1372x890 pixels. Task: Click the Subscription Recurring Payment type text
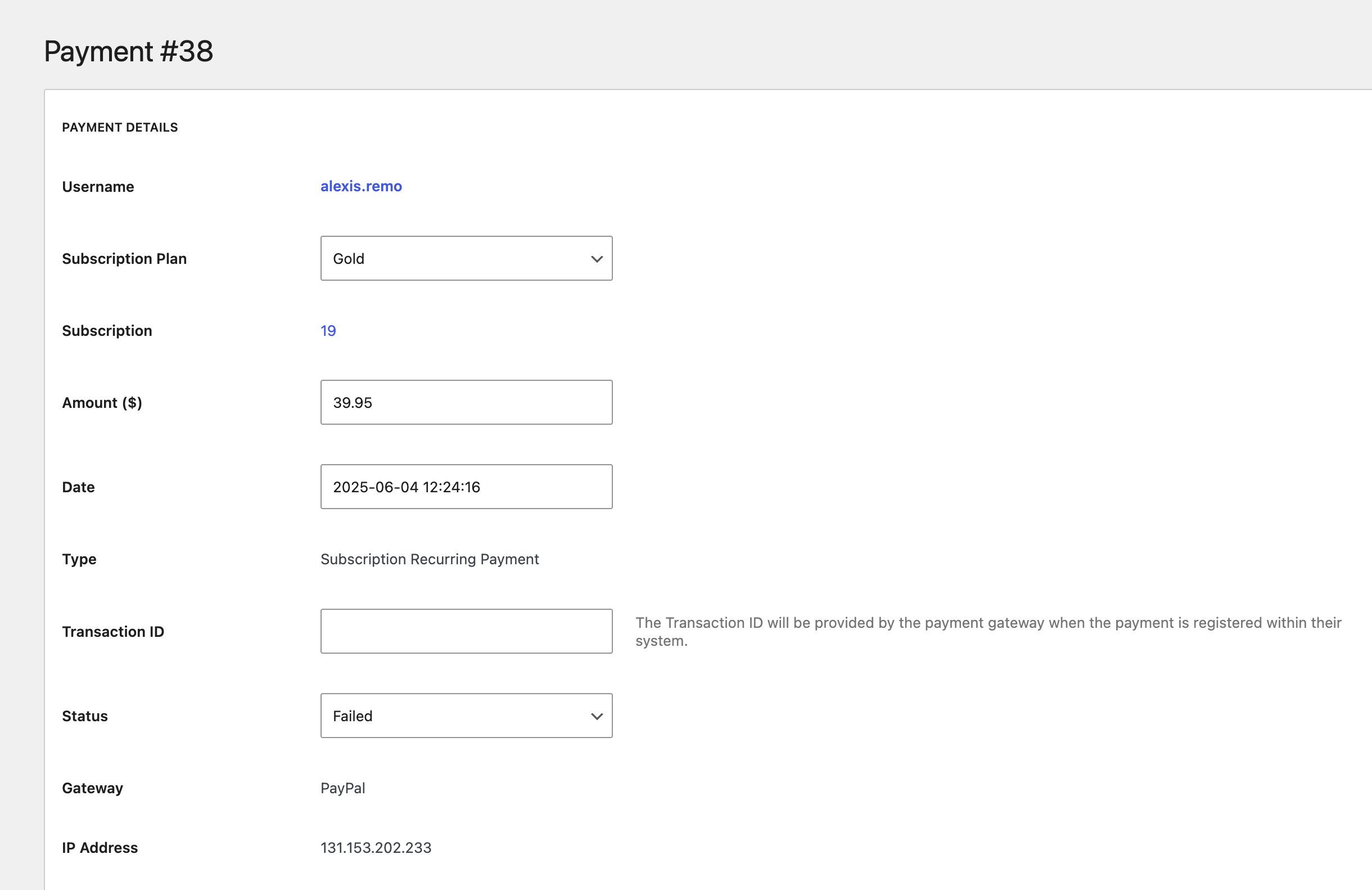430,560
